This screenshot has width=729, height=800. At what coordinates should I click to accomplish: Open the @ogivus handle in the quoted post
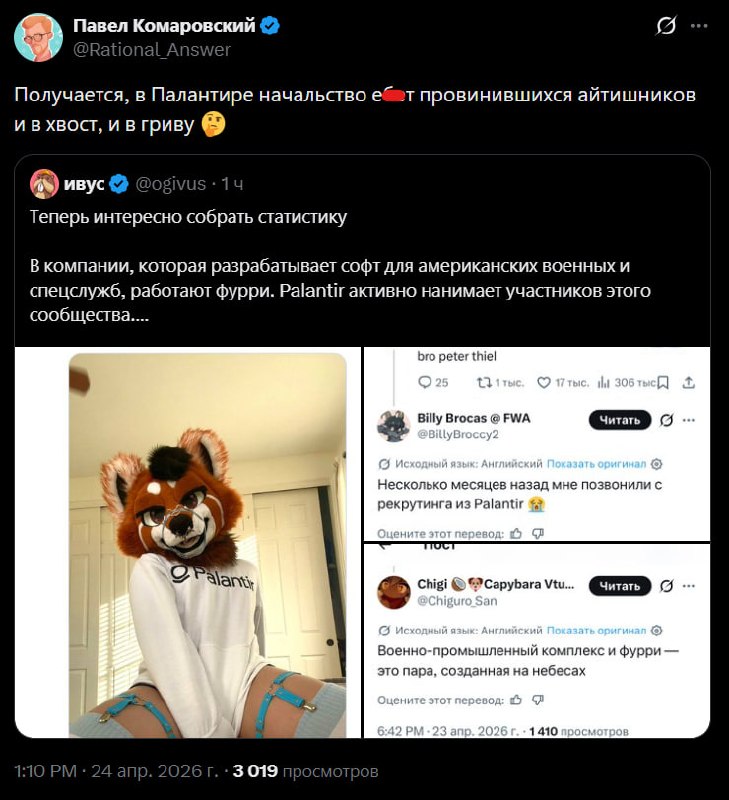click(170, 184)
